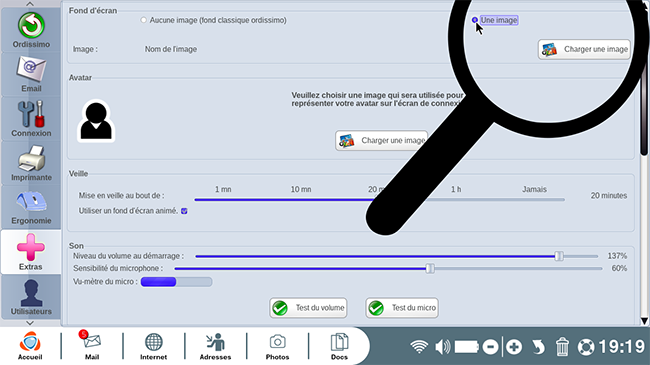Select the Connexion tools icon

[x=31, y=119]
